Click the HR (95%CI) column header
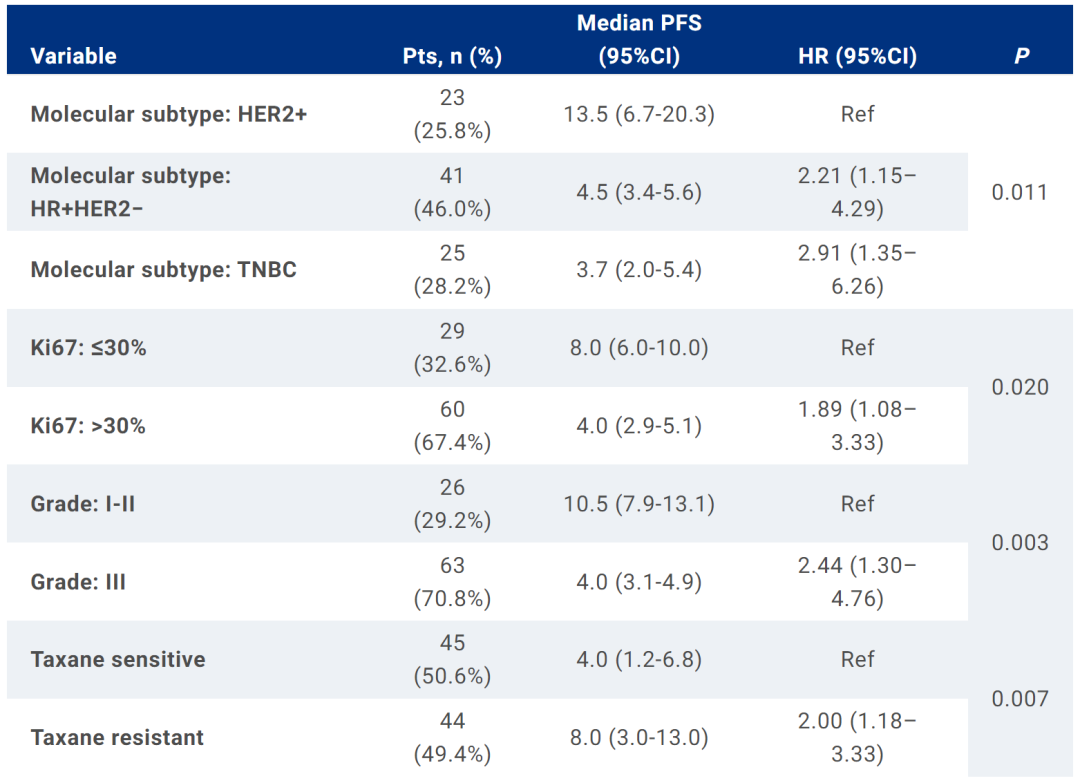This screenshot has height=783, width=1080. point(857,56)
